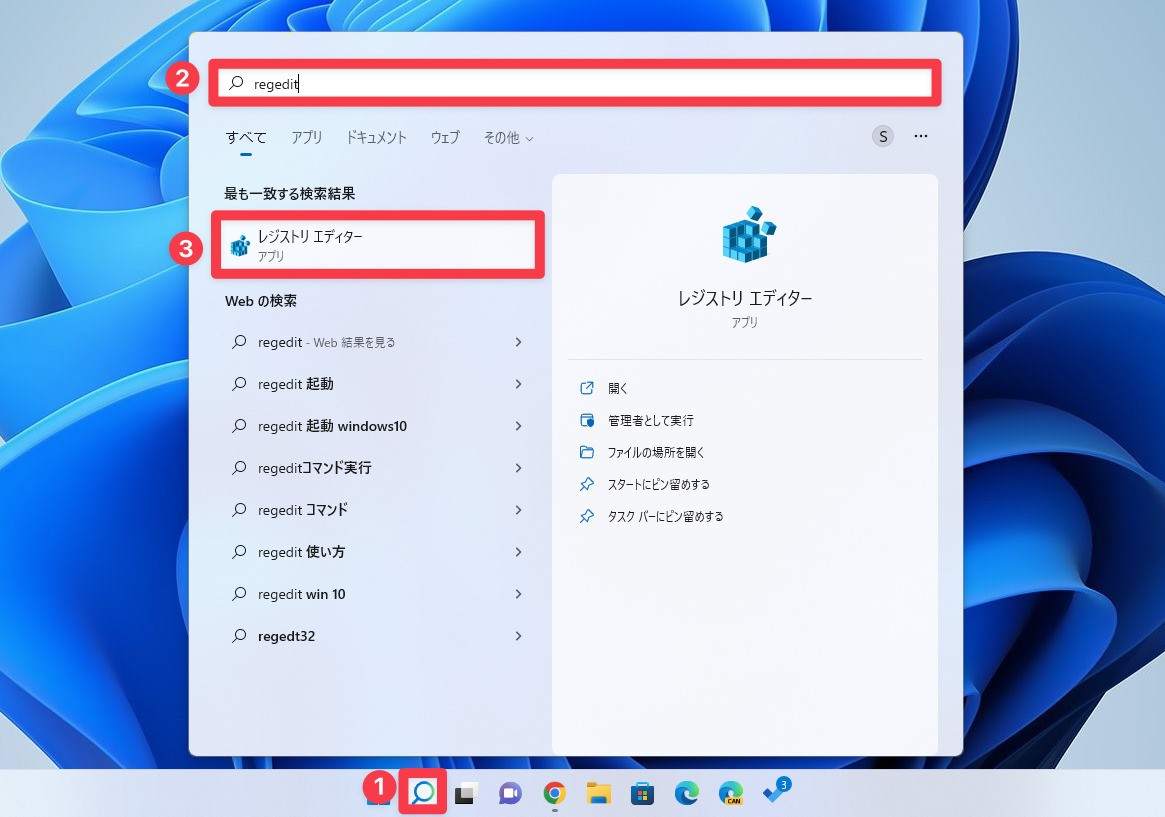
Task: Select suggestion regedit 使い方
Action: (x=377, y=552)
